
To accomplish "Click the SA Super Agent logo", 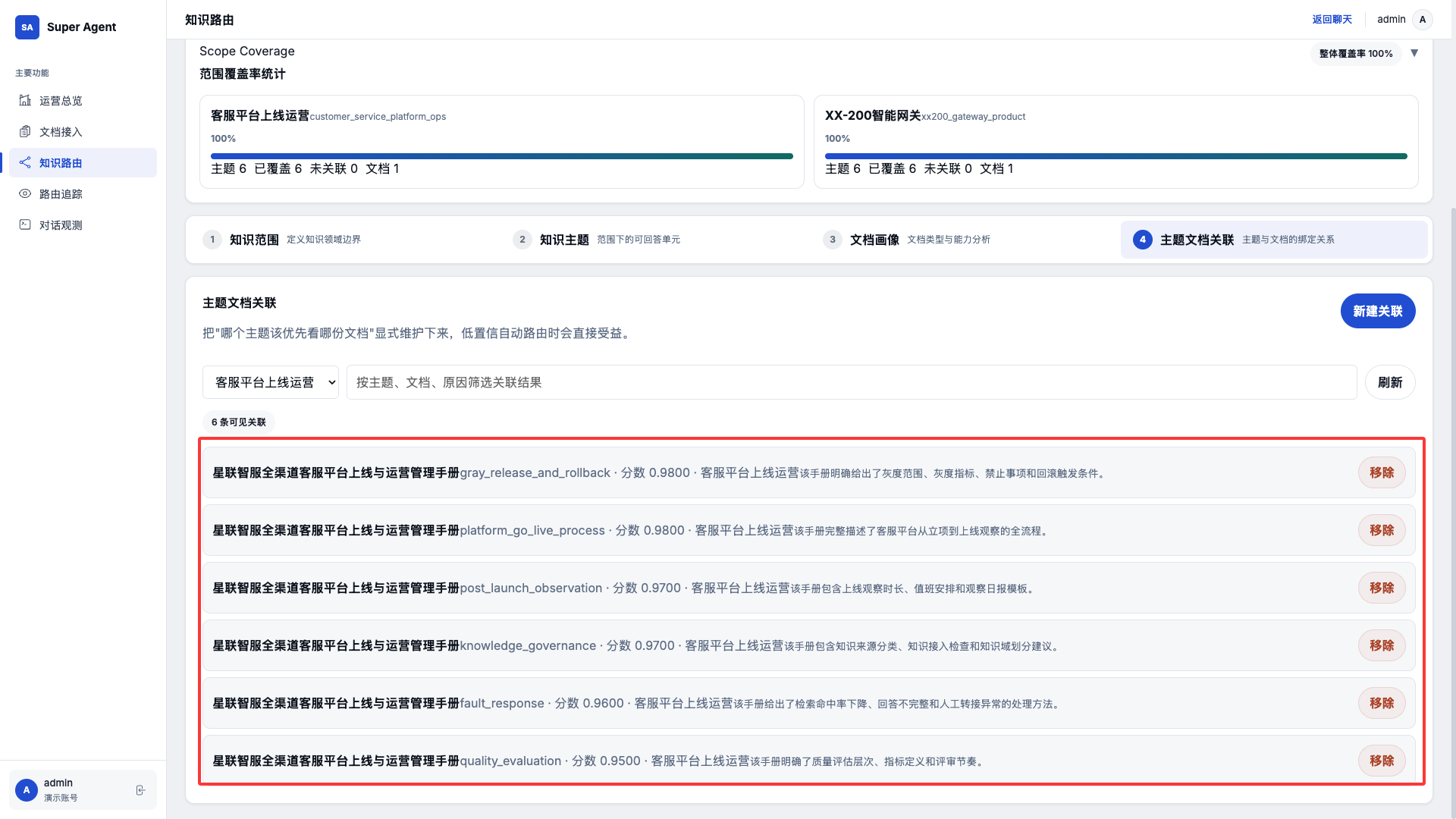I will pos(27,27).
